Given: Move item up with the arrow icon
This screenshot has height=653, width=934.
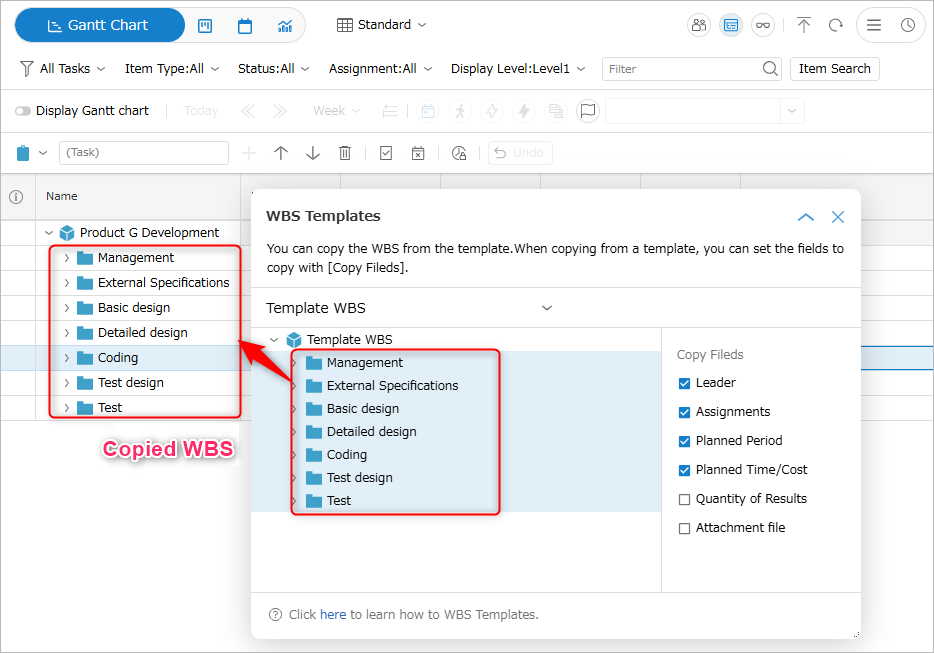Looking at the screenshot, I should coord(281,153).
